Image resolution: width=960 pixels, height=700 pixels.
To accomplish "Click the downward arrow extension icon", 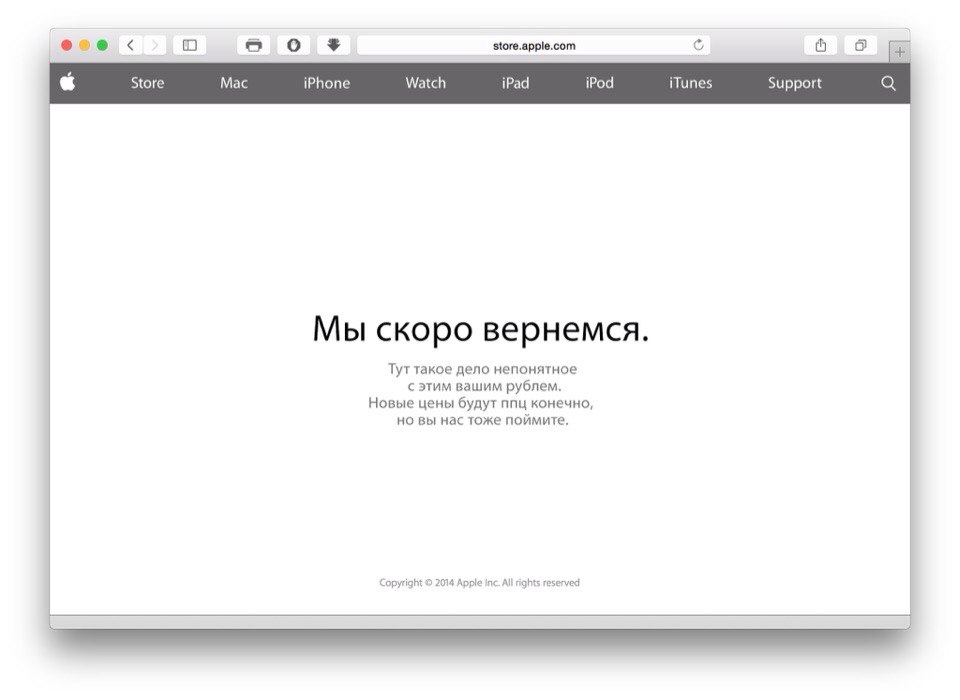I will [x=334, y=45].
